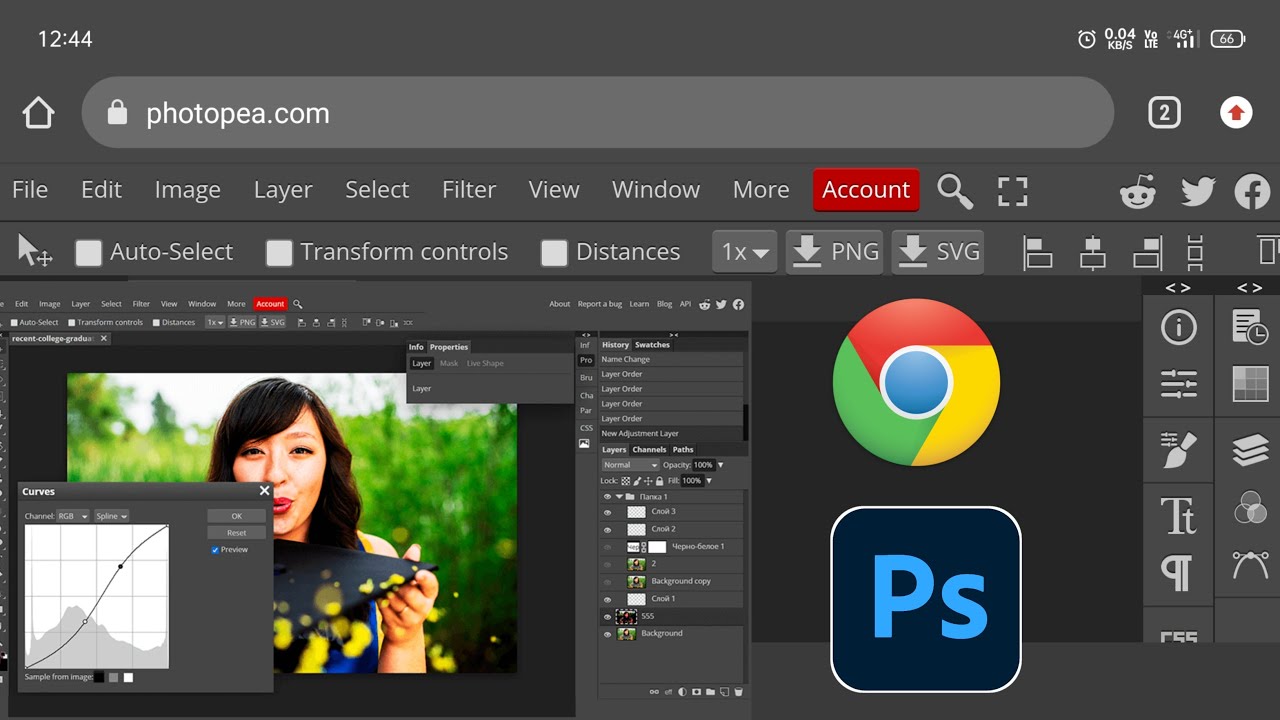Switch to Channels tab in embedded screenshot
The width and height of the screenshot is (1280, 720).
pos(649,450)
